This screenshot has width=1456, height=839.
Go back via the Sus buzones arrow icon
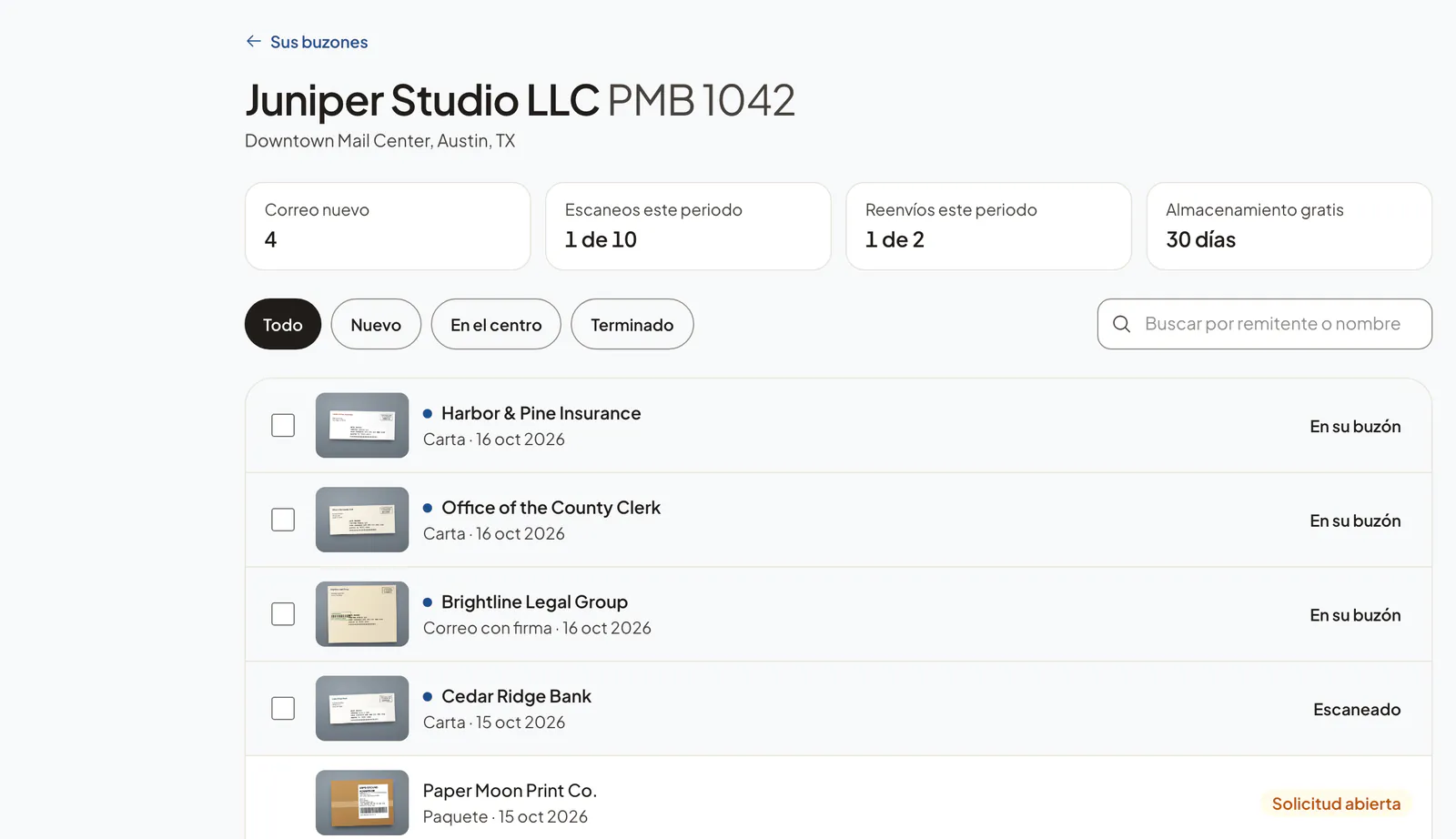click(x=254, y=42)
